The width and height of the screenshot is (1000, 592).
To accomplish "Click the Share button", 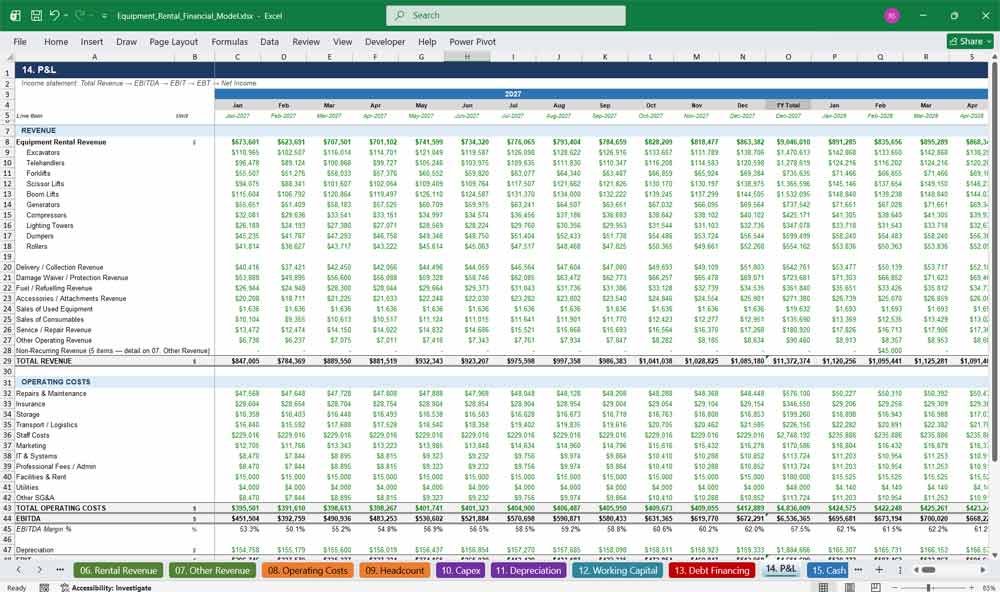I will tap(970, 41).
